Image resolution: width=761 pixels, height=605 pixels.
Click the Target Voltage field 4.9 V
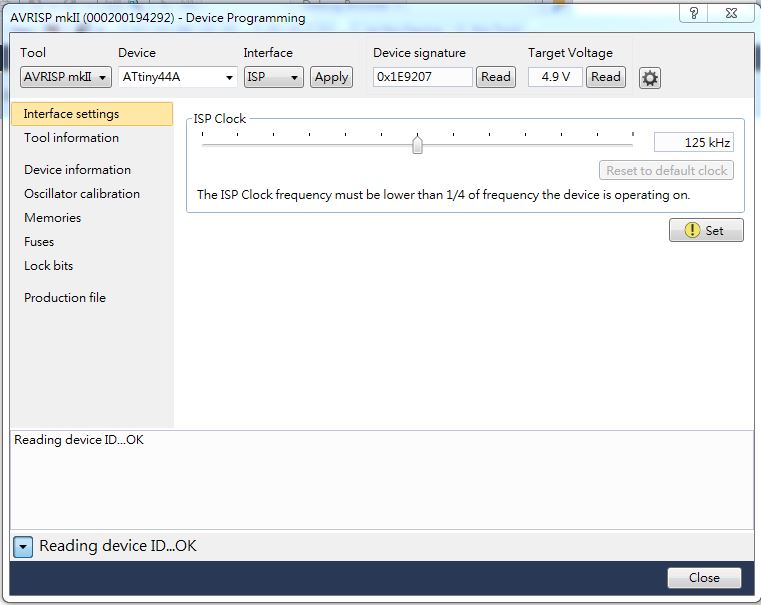(x=555, y=77)
